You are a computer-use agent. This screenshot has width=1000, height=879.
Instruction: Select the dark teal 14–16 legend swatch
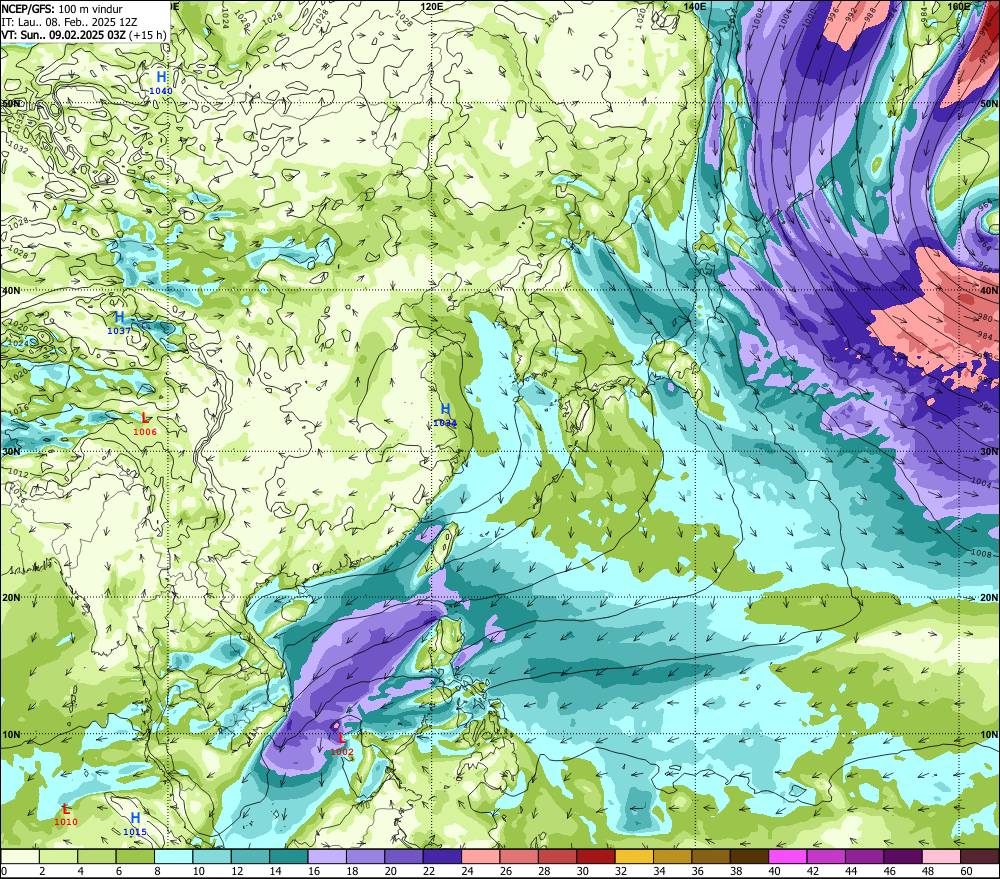click(289, 857)
